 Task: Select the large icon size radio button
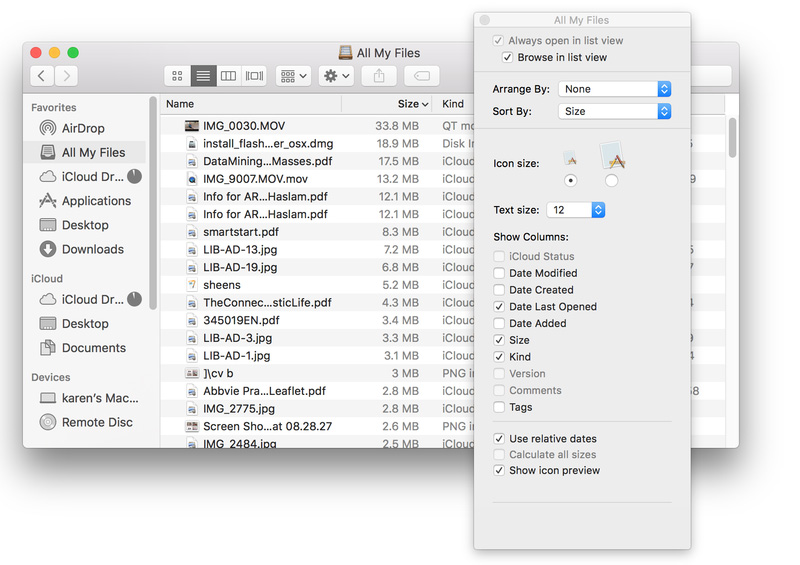611,181
